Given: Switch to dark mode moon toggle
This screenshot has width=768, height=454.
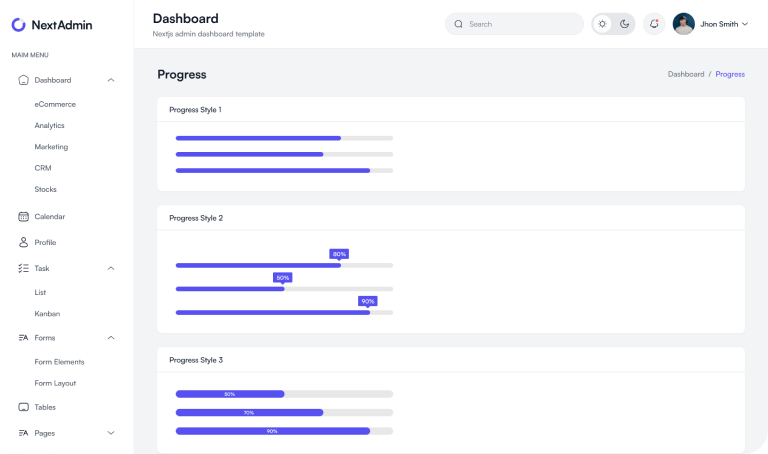Looking at the screenshot, I should pos(624,24).
